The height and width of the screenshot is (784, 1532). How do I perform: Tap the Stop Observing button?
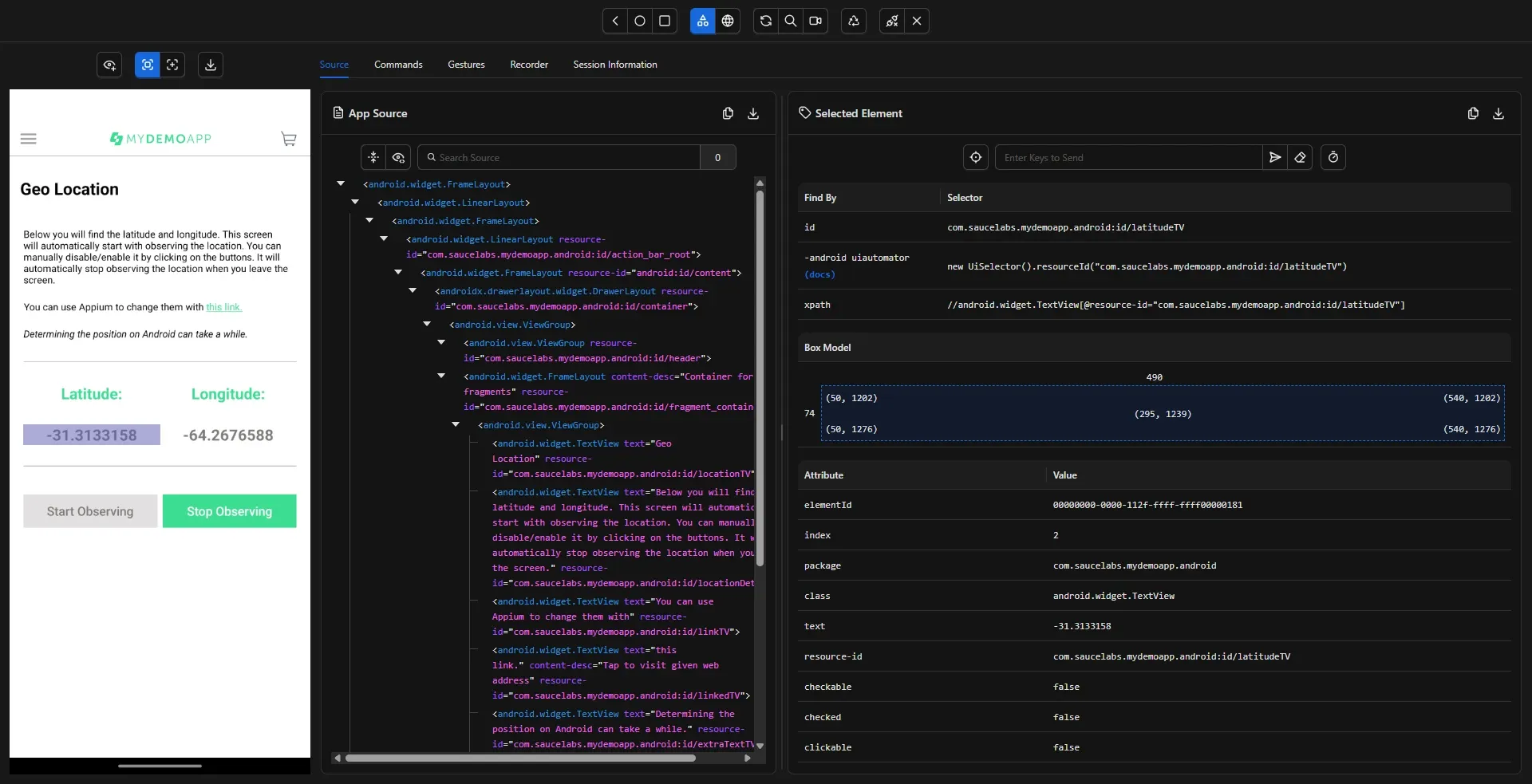[x=230, y=511]
